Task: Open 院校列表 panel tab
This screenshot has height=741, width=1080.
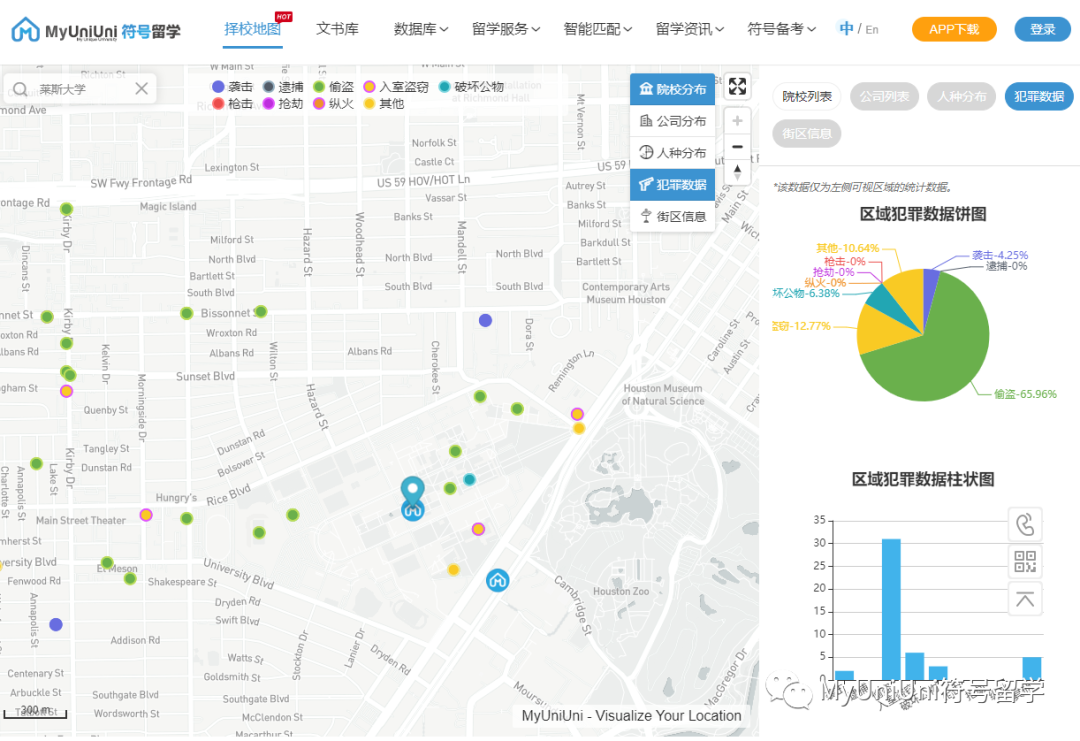Action: click(807, 96)
